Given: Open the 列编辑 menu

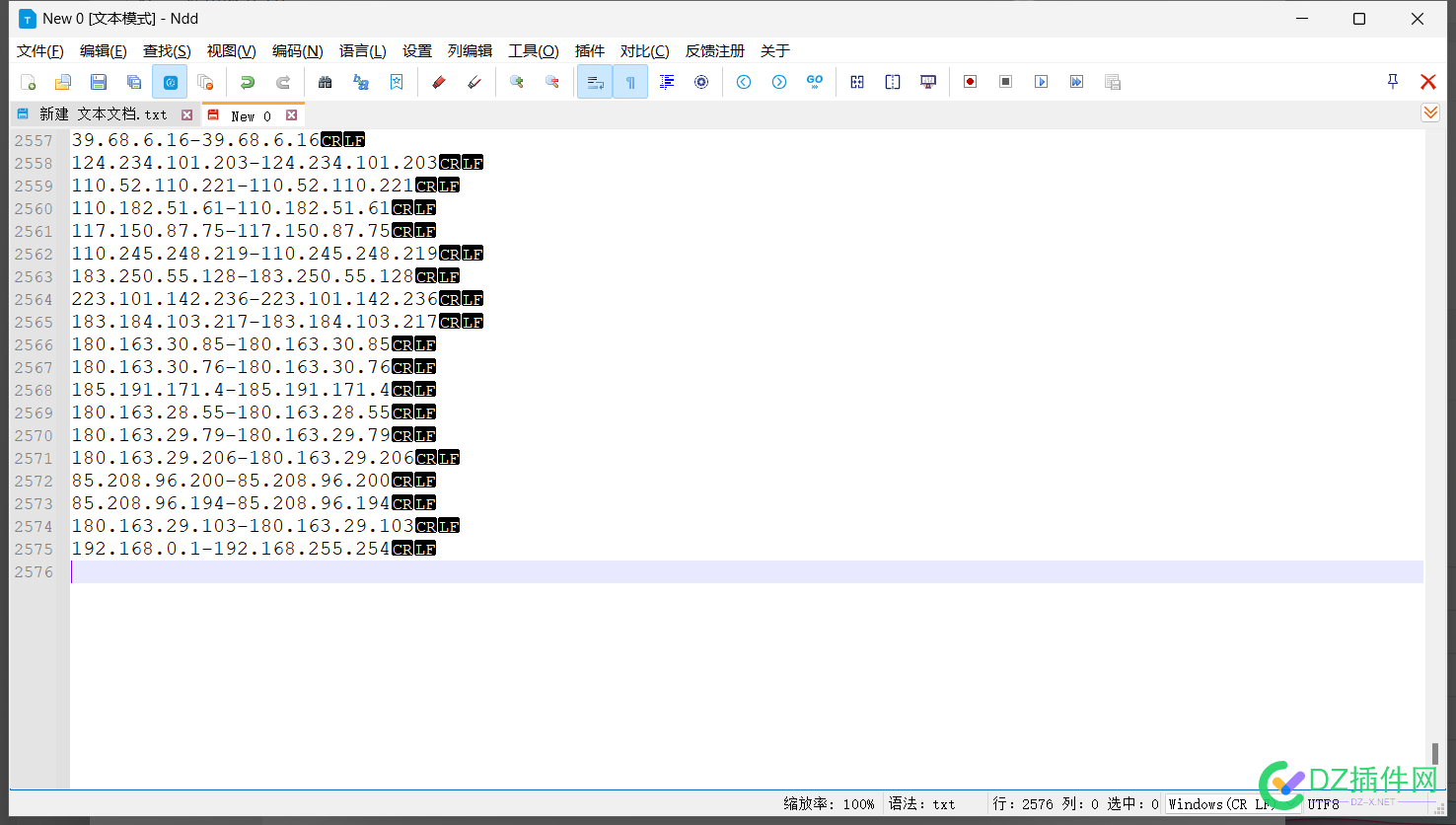Looking at the screenshot, I should click(x=471, y=51).
